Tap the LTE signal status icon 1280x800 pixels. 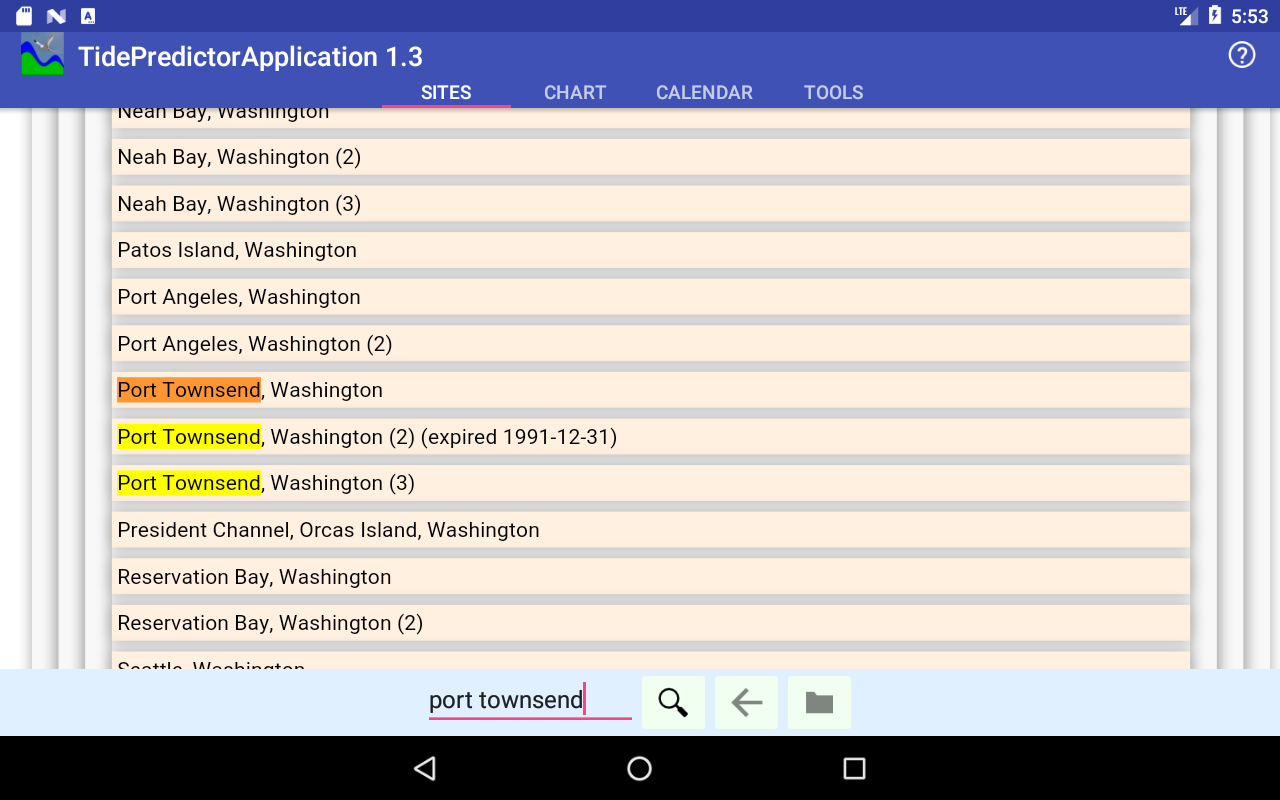coord(1186,15)
